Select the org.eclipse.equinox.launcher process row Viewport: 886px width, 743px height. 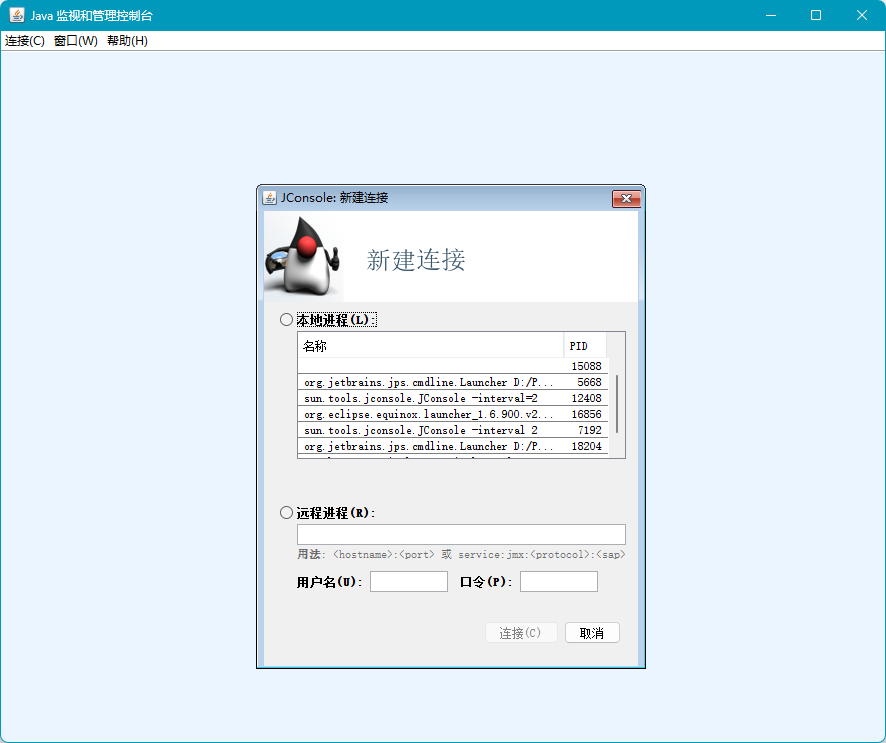click(x=453, y=414)
